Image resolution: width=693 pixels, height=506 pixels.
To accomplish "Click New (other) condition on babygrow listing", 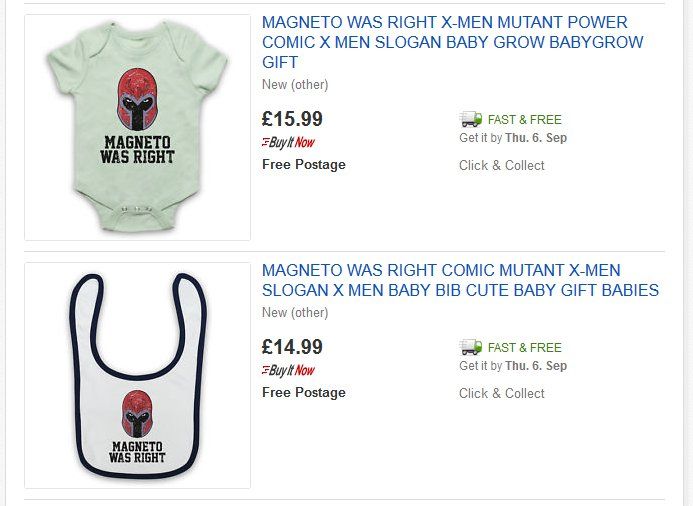I will pos(295,84).
